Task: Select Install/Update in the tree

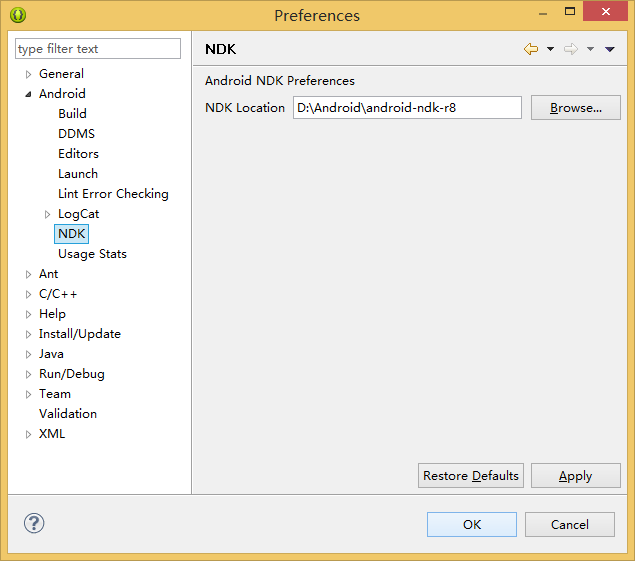Action: pyautogui.click(x=80, y=334)
